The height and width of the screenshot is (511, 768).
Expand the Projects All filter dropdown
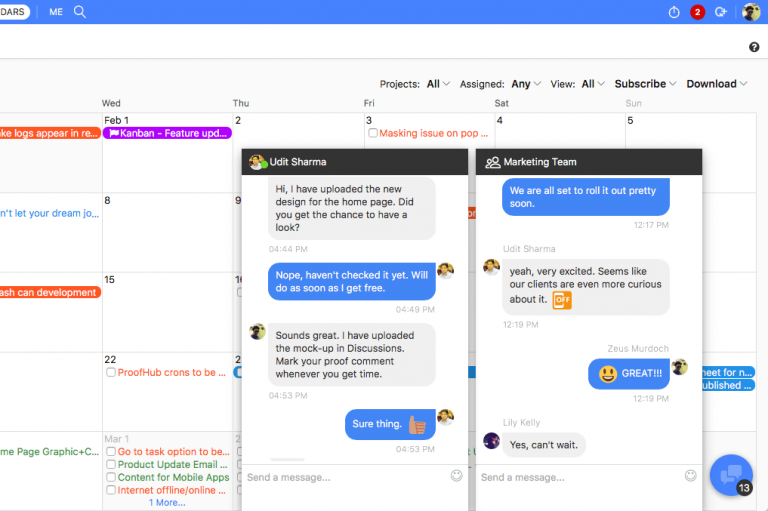438,84
